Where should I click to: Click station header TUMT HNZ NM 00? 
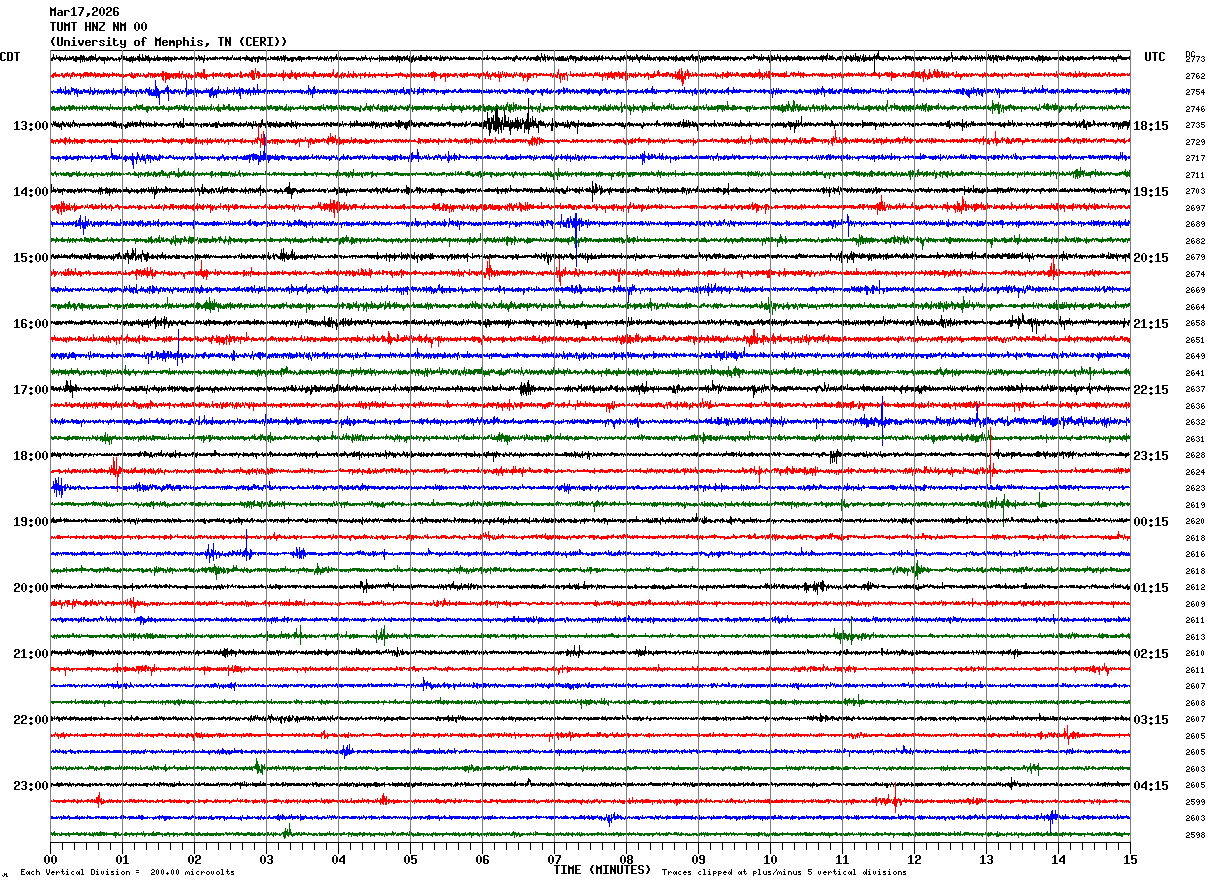pos(98,27)
